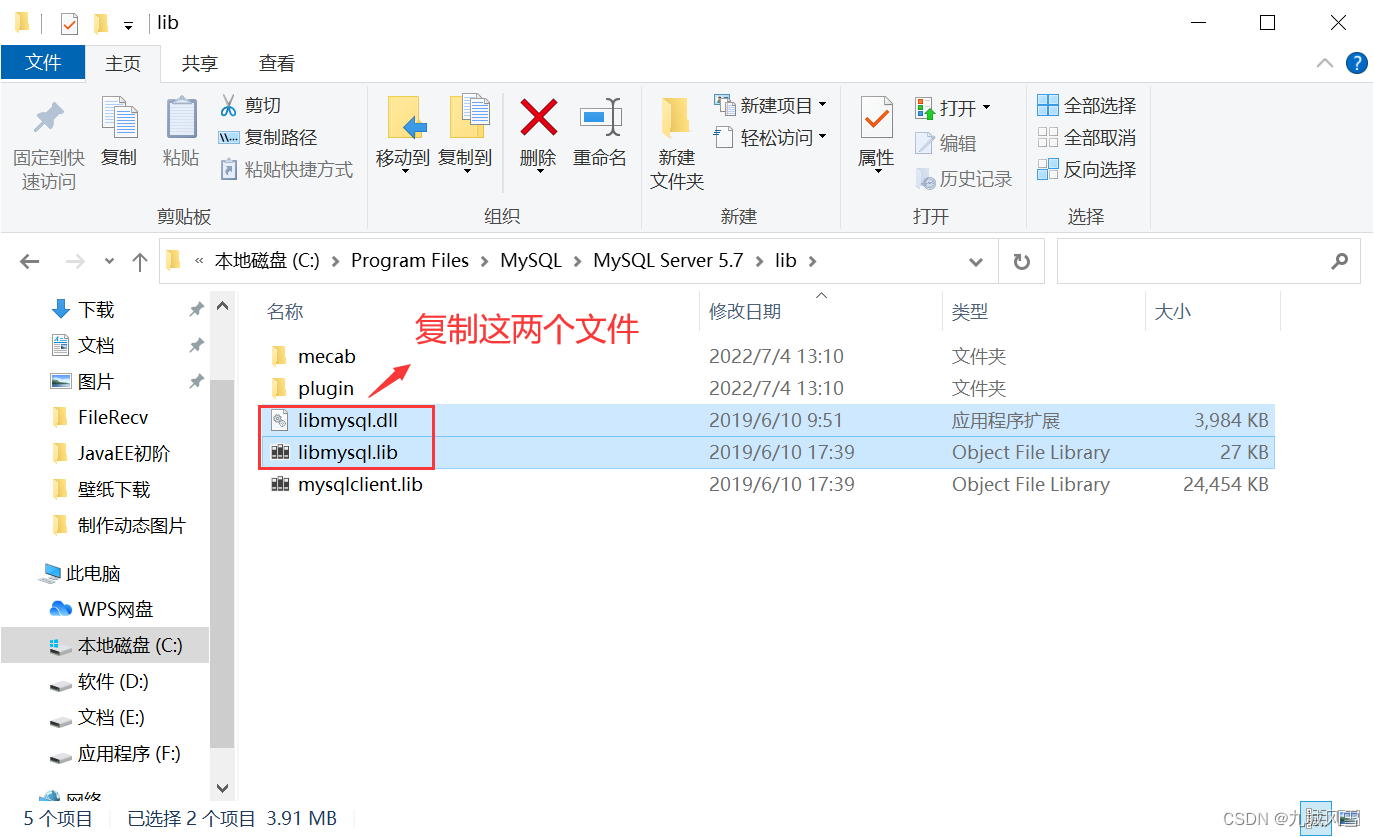Click the Back navigation arrow
1374x837 pixels.
click(30, 261)
